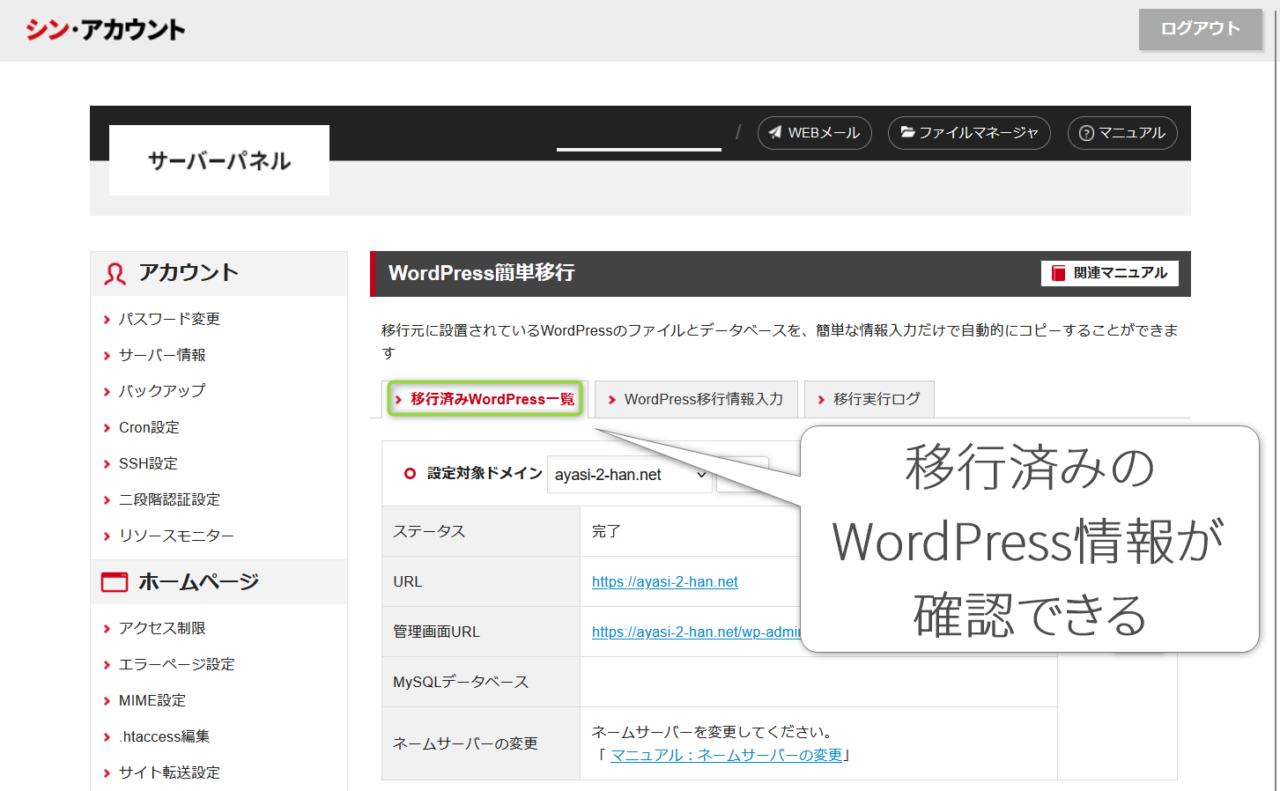Viewport: 1280px width, 791px height.
Task: Click the red book icon on 関連マニュアル
Action: pyautogui.click(x=1059, y=273)
